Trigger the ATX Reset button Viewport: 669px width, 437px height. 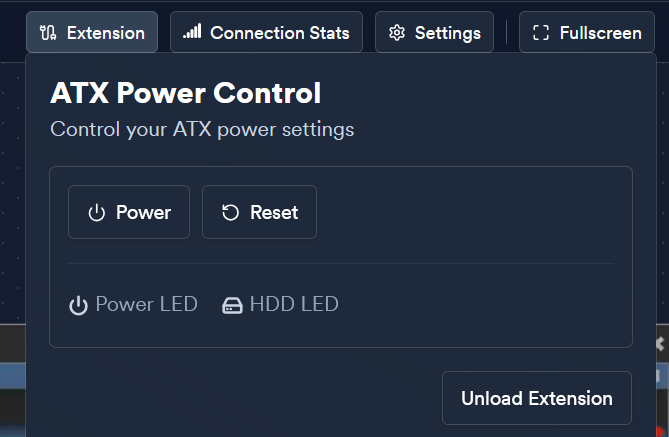[x=259, y=212]
